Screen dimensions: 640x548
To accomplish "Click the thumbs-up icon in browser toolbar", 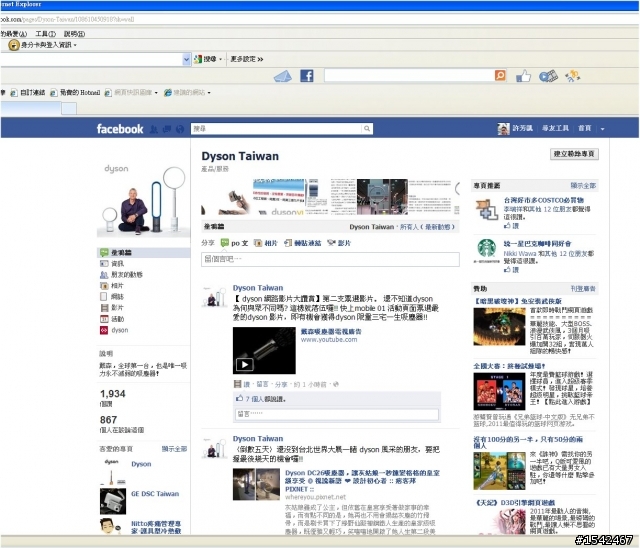I will [x=523, y=76].
